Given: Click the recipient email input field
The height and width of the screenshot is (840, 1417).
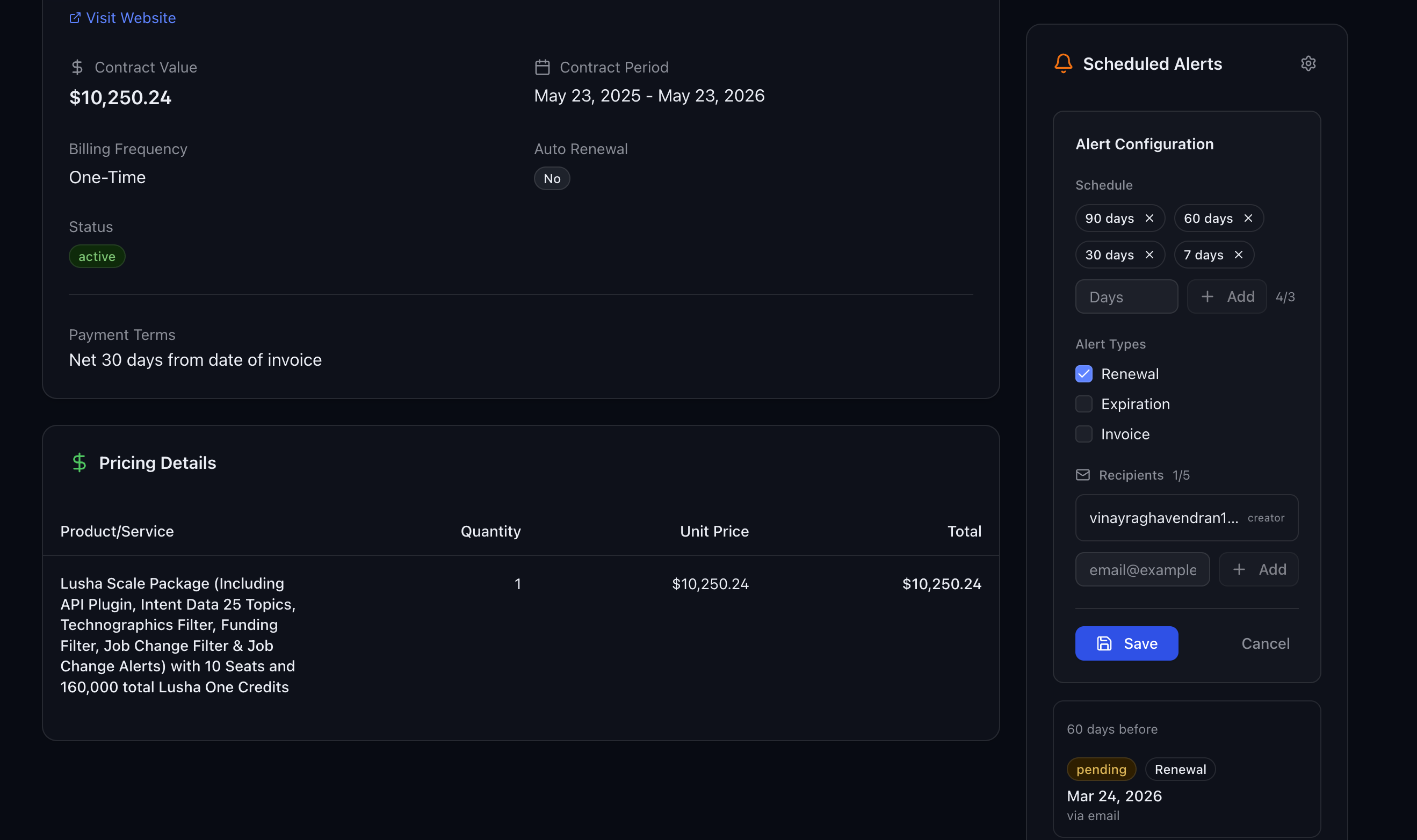Looking at the screenshot, I should (1142, 569).
